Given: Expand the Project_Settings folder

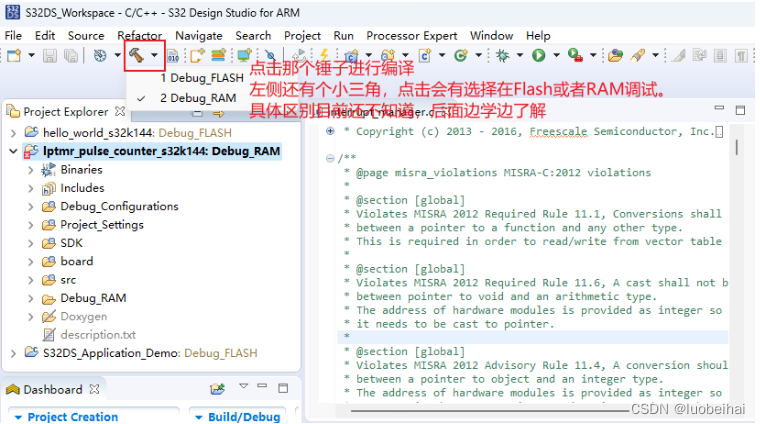Looking at the screenshot, I should click(31, 225).
